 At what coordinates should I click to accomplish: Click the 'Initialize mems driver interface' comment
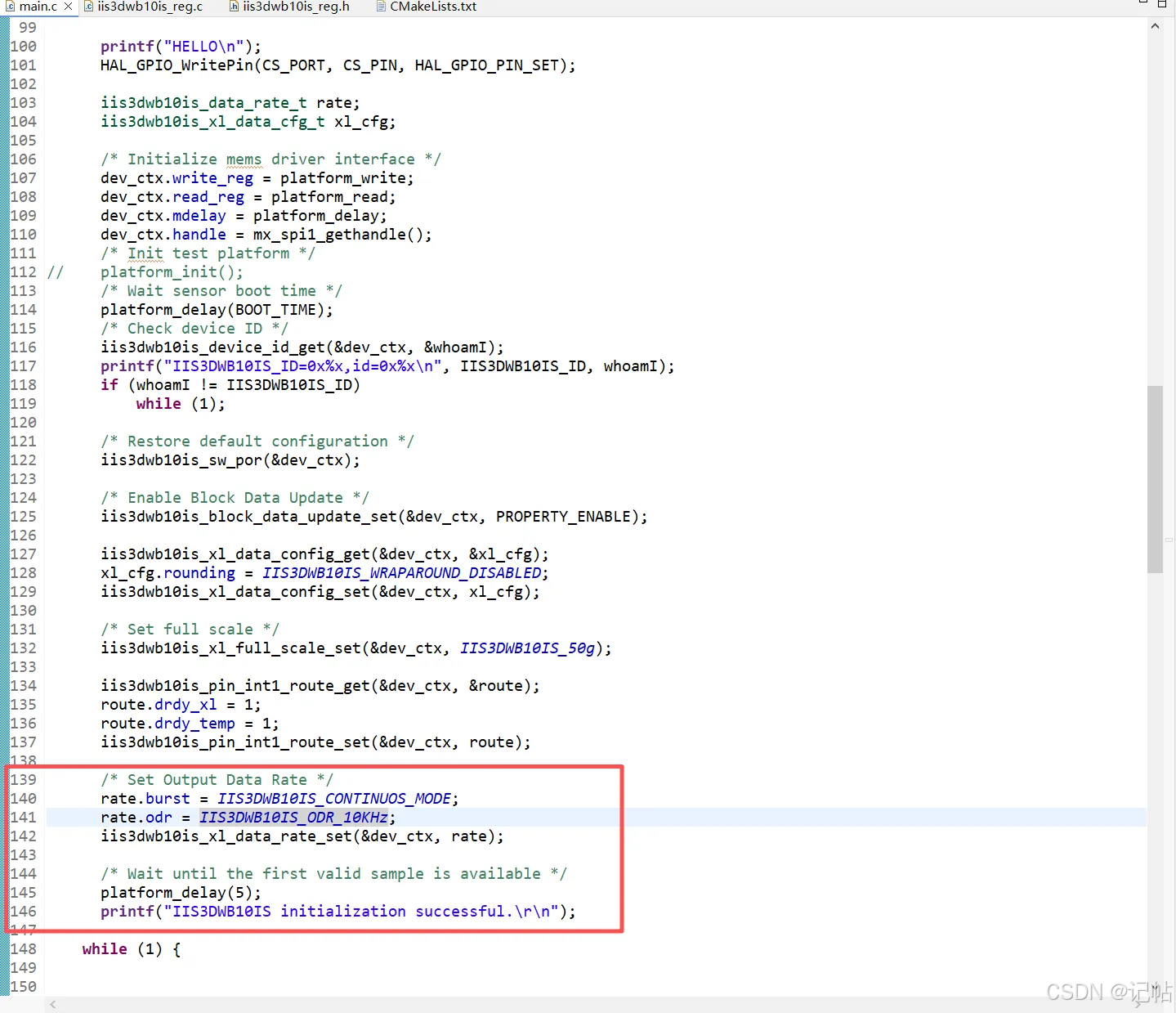click(271, 159)
